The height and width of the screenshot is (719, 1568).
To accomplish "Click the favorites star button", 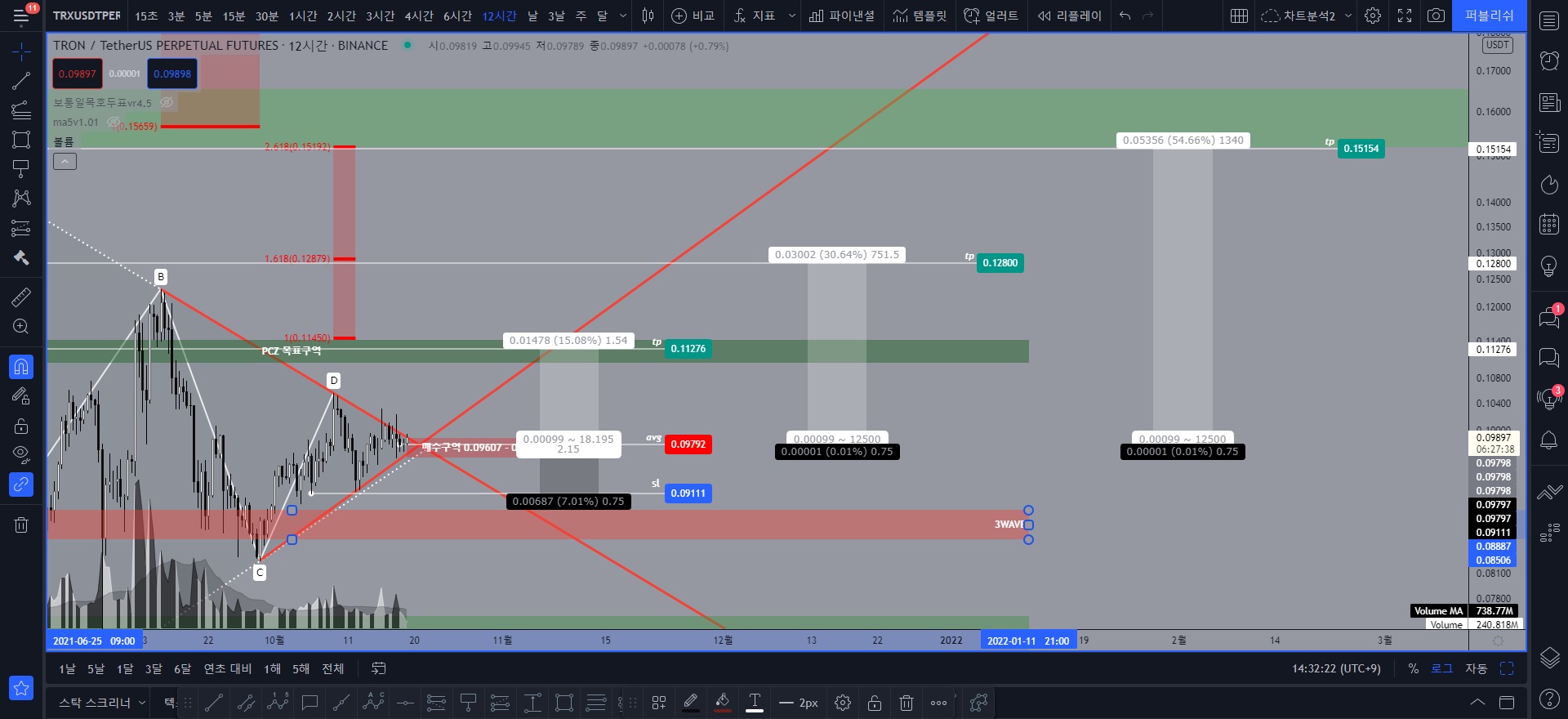I will tap(21, 688).
